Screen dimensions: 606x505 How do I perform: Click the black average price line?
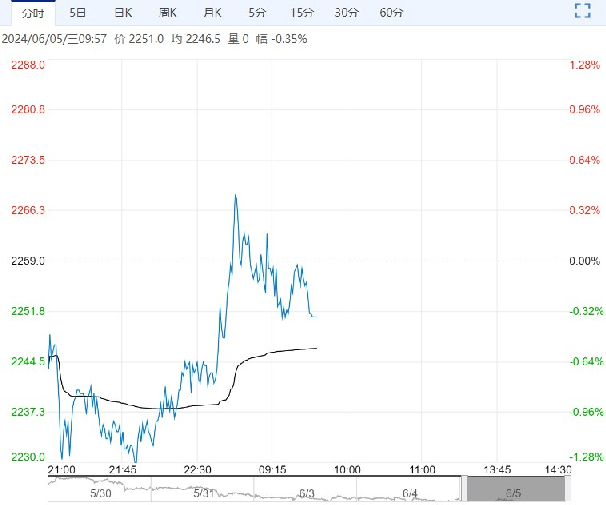pos(280,350)
